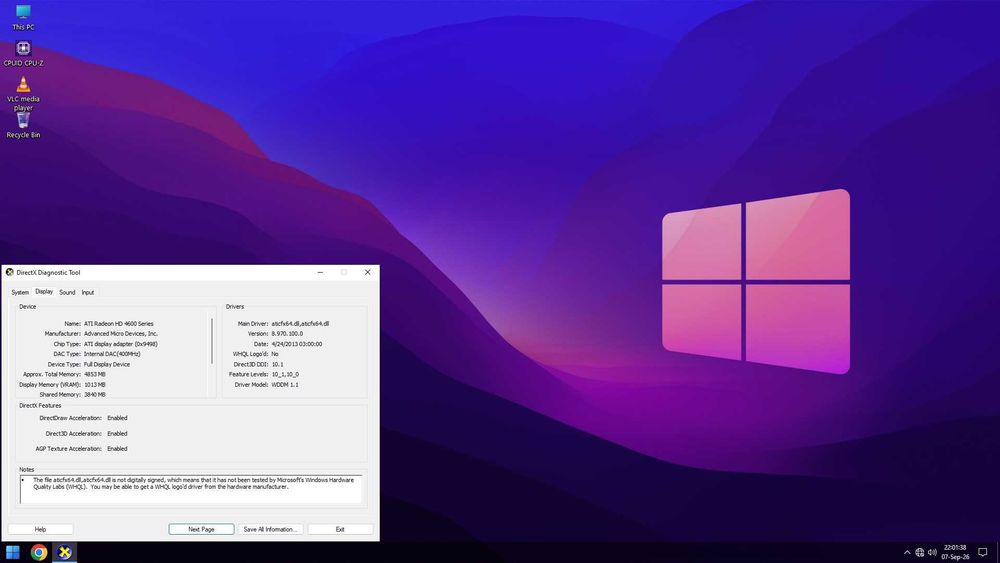1000x563 pixels.
Task: Open This PC desktop icon
Action: [x=23, y=17]
